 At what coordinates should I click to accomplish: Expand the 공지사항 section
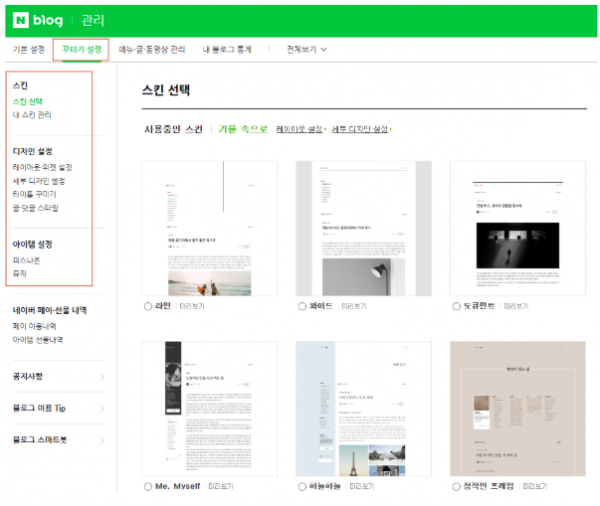pos(59,377)
